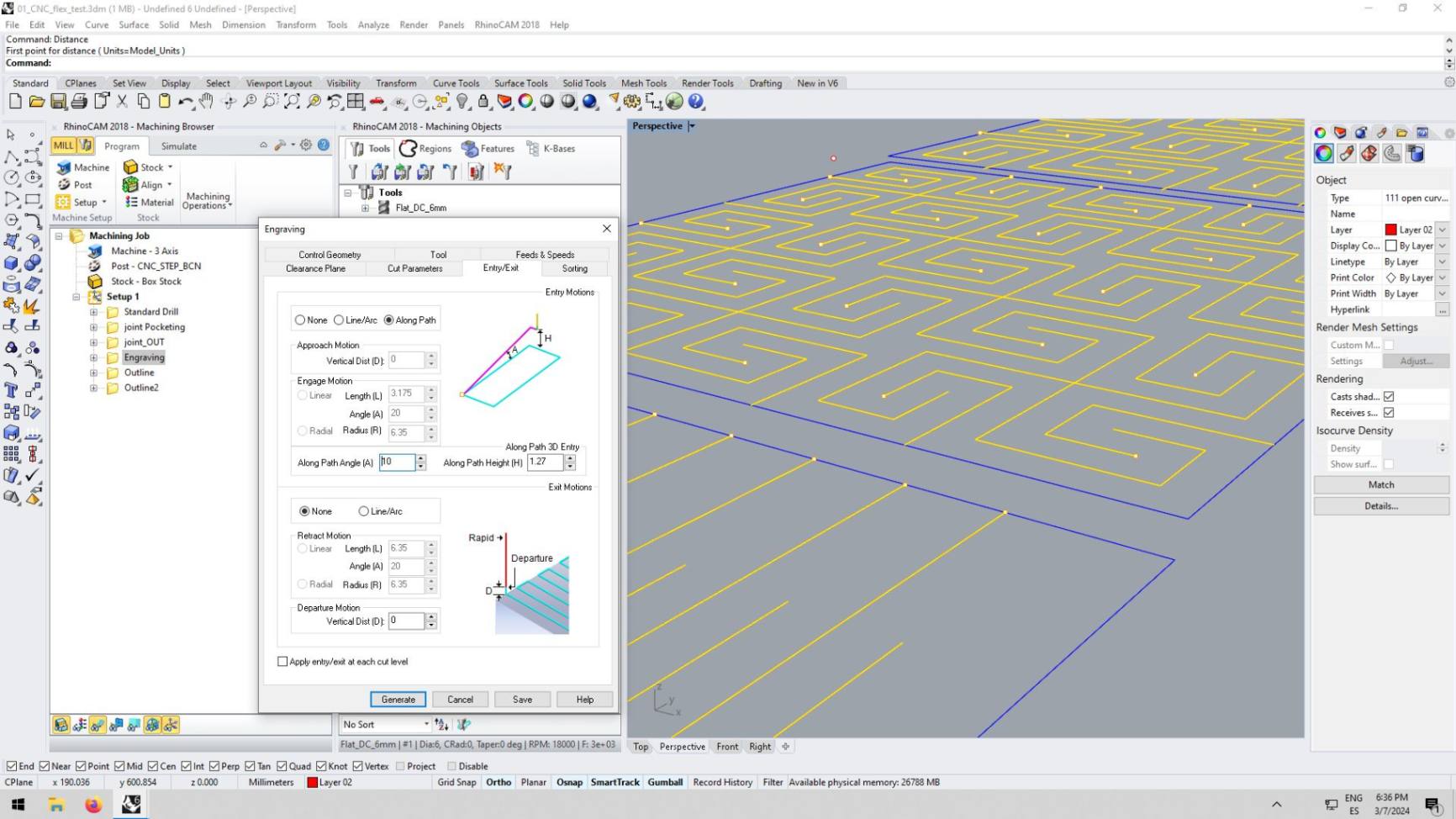Click the Print icon in Standard toolbar
1456x819 pixels.
coord(79,102)
